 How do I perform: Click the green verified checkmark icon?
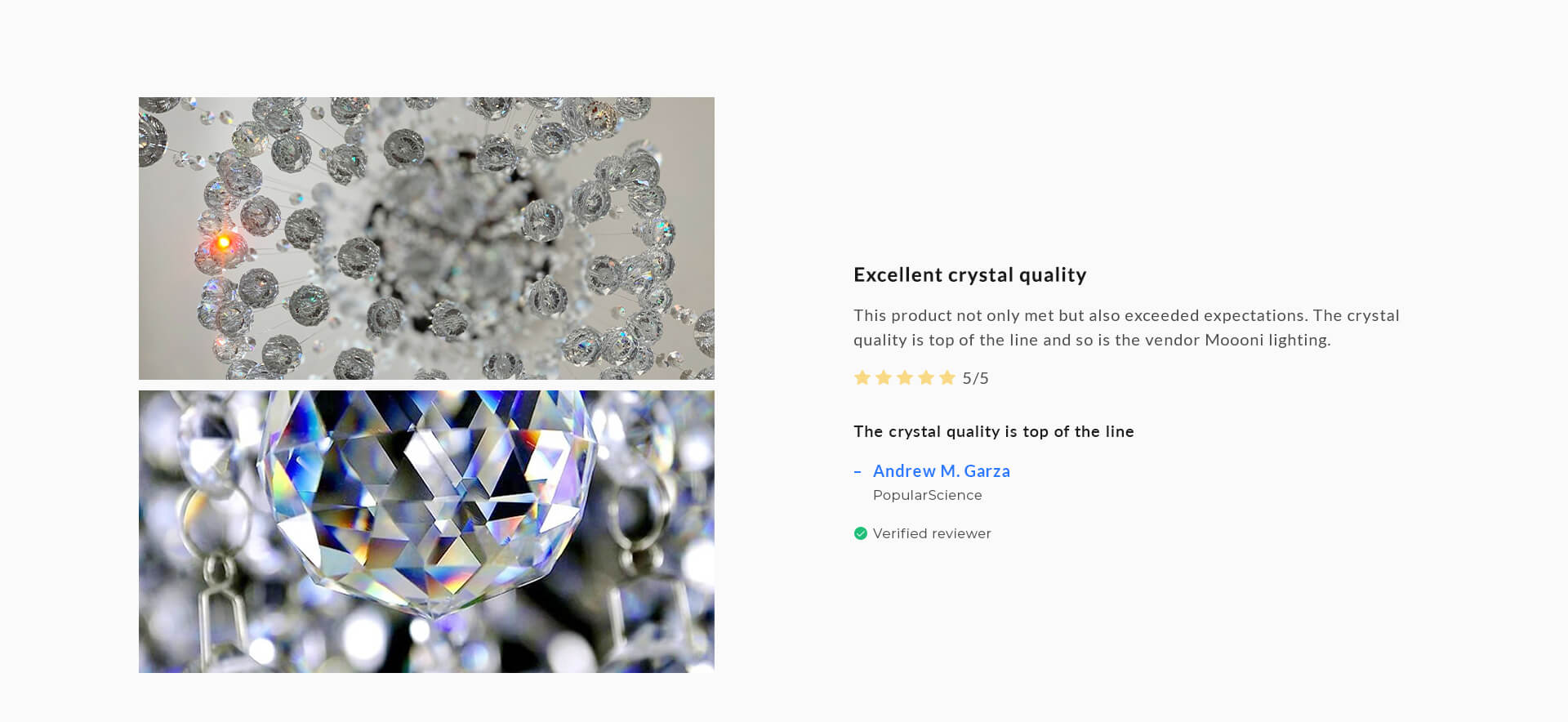click(x=860, y=533)
